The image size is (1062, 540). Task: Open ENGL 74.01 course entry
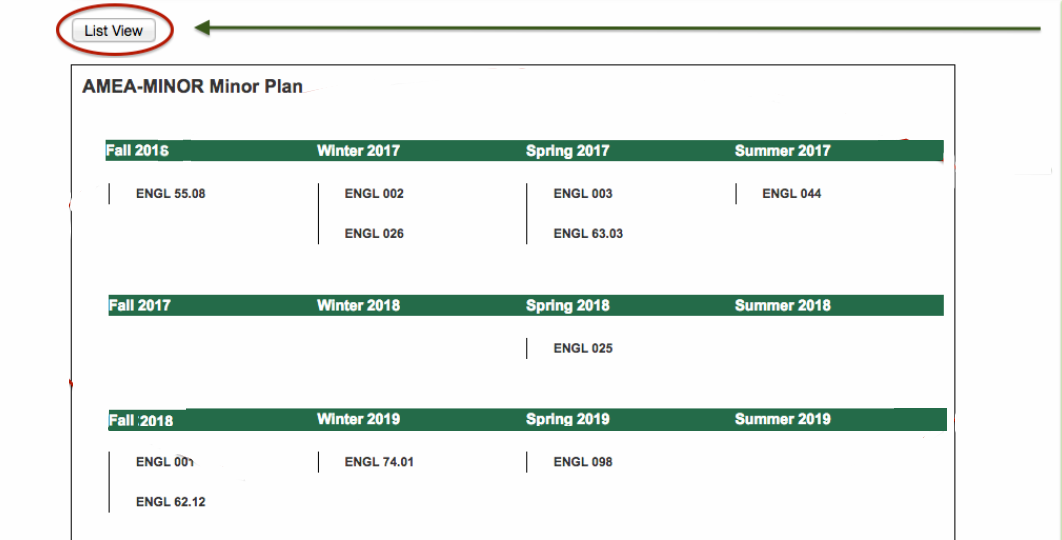(379, 462)
